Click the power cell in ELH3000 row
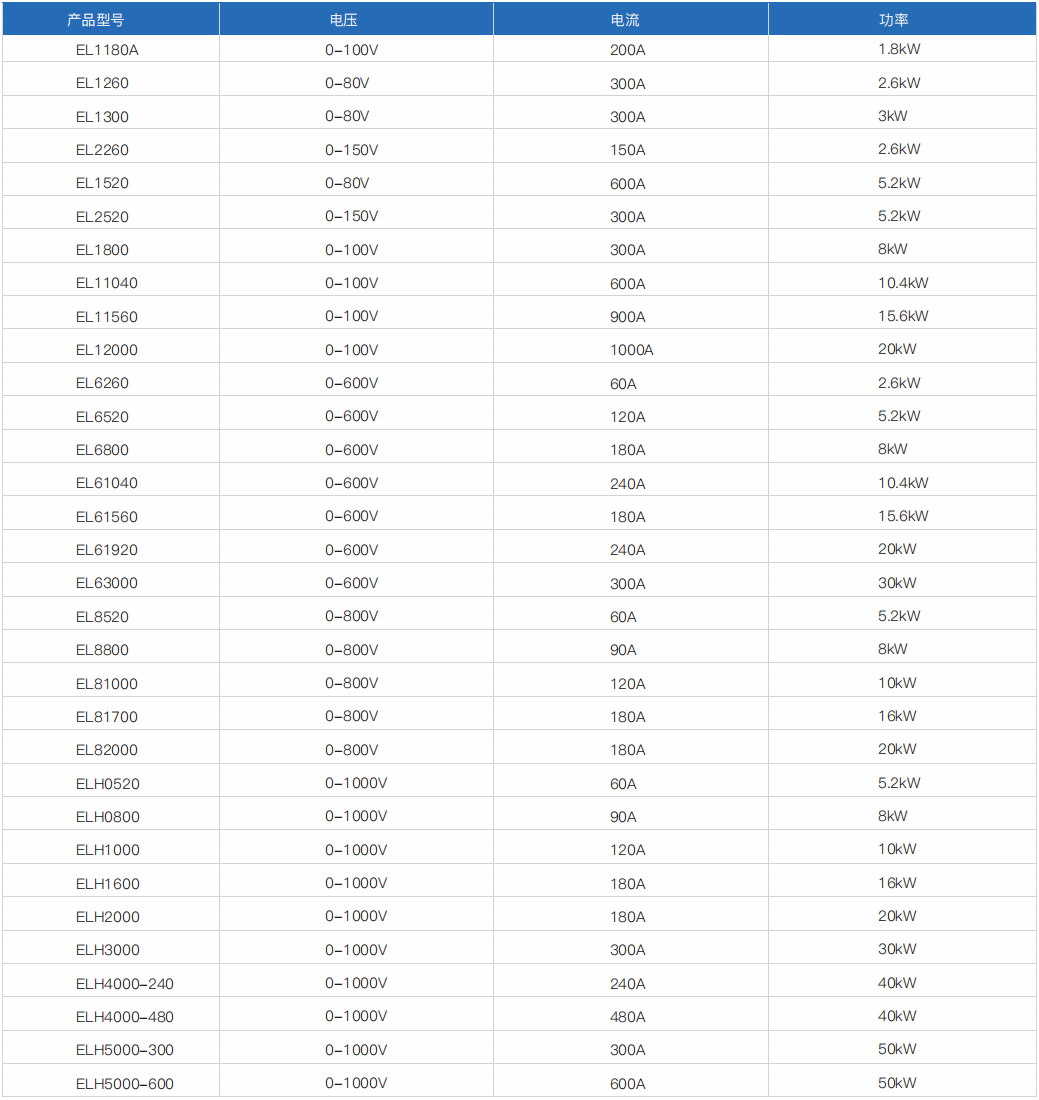Viewport: 1039px width, 1100px height. coord(897,950)
